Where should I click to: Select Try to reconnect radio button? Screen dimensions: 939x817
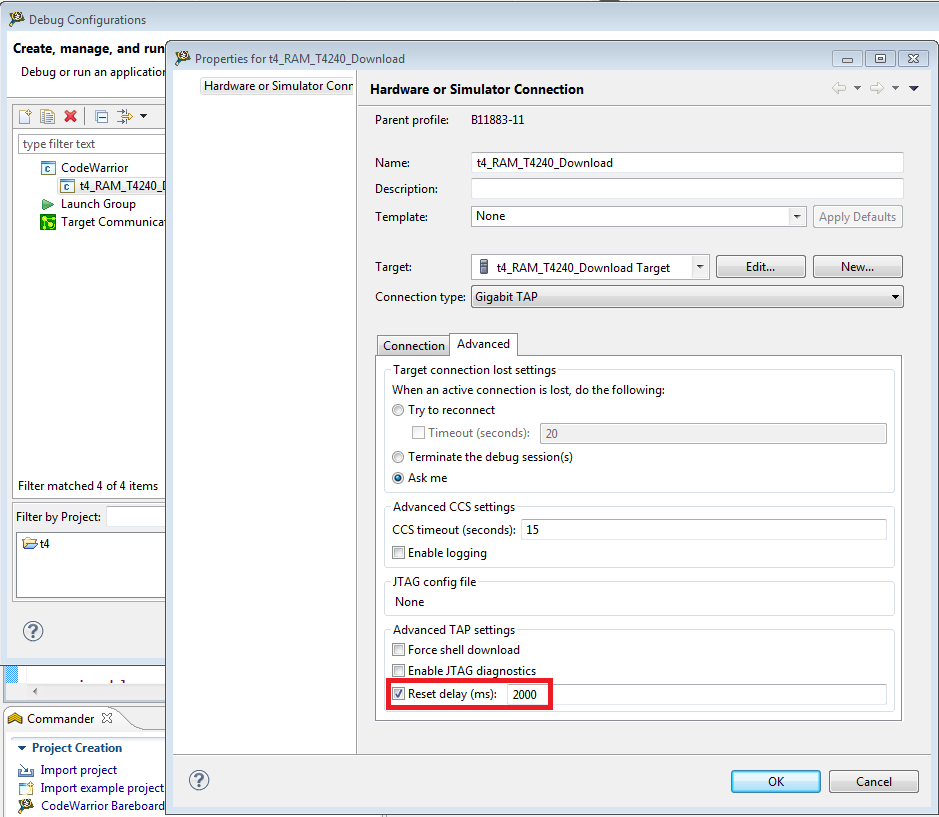(x=398, y=410)
